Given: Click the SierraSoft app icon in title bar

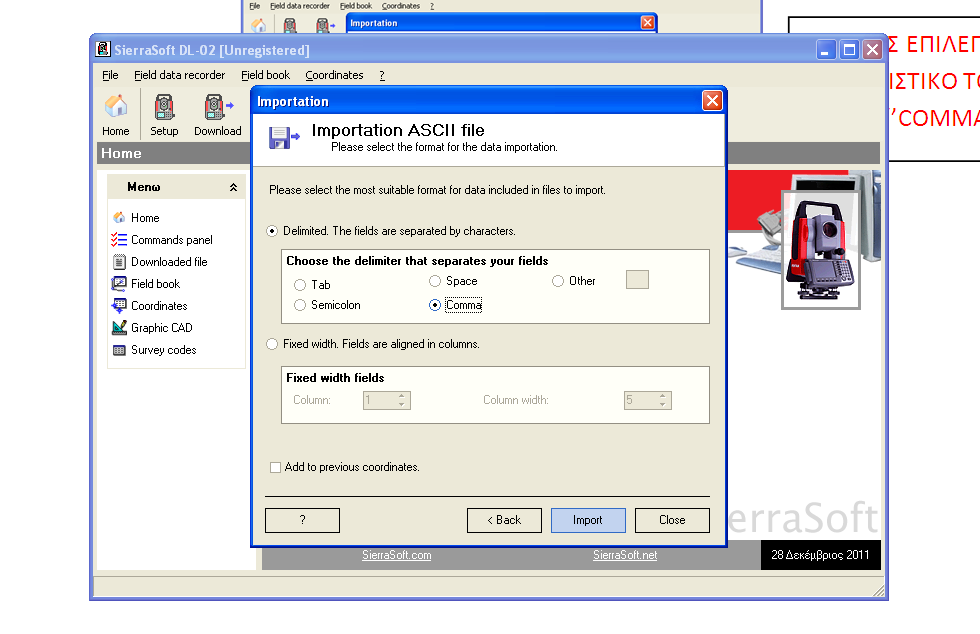Looking at the screenshot, I should [103, 49].
